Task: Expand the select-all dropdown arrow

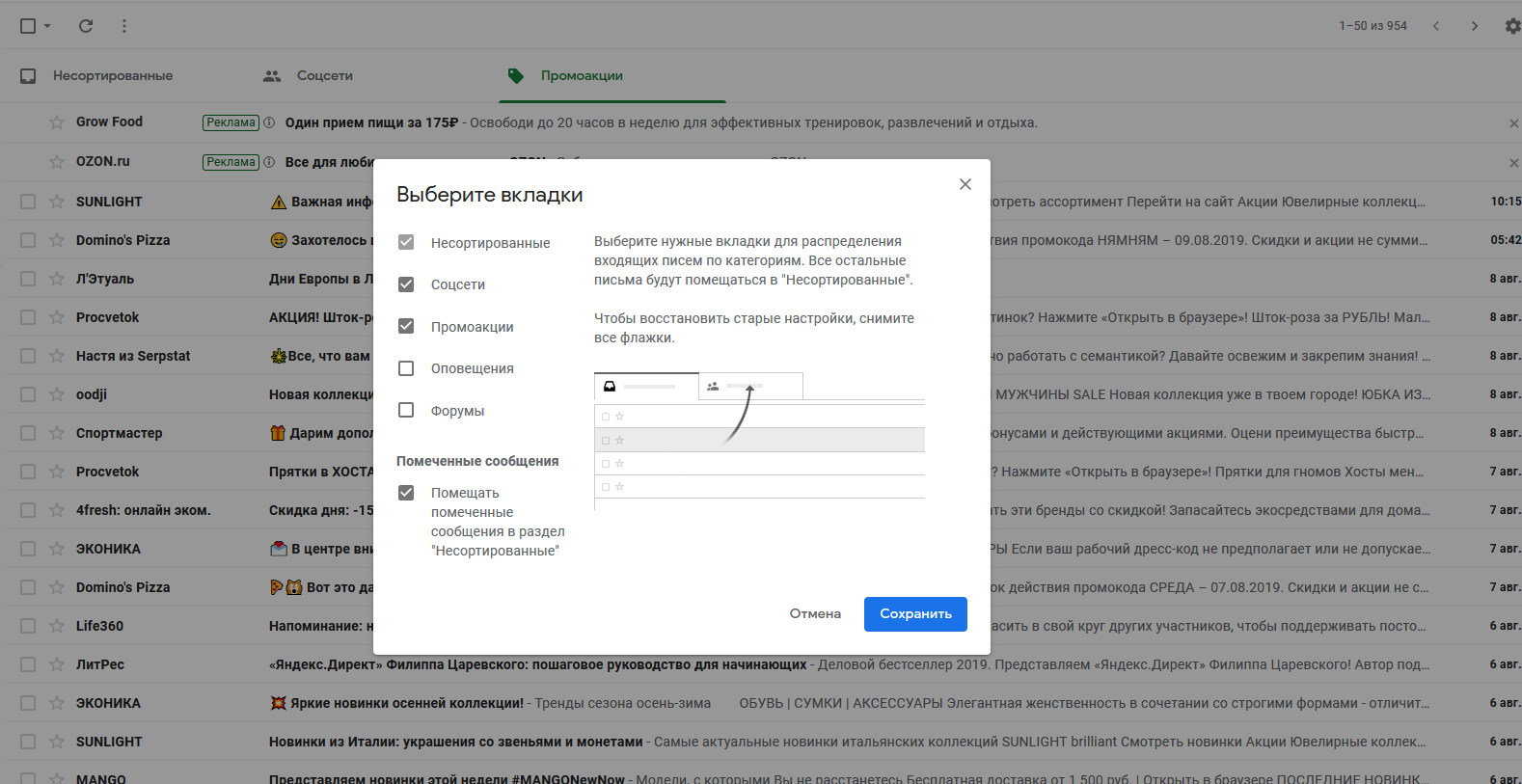Action: click(x=47, y=26)
